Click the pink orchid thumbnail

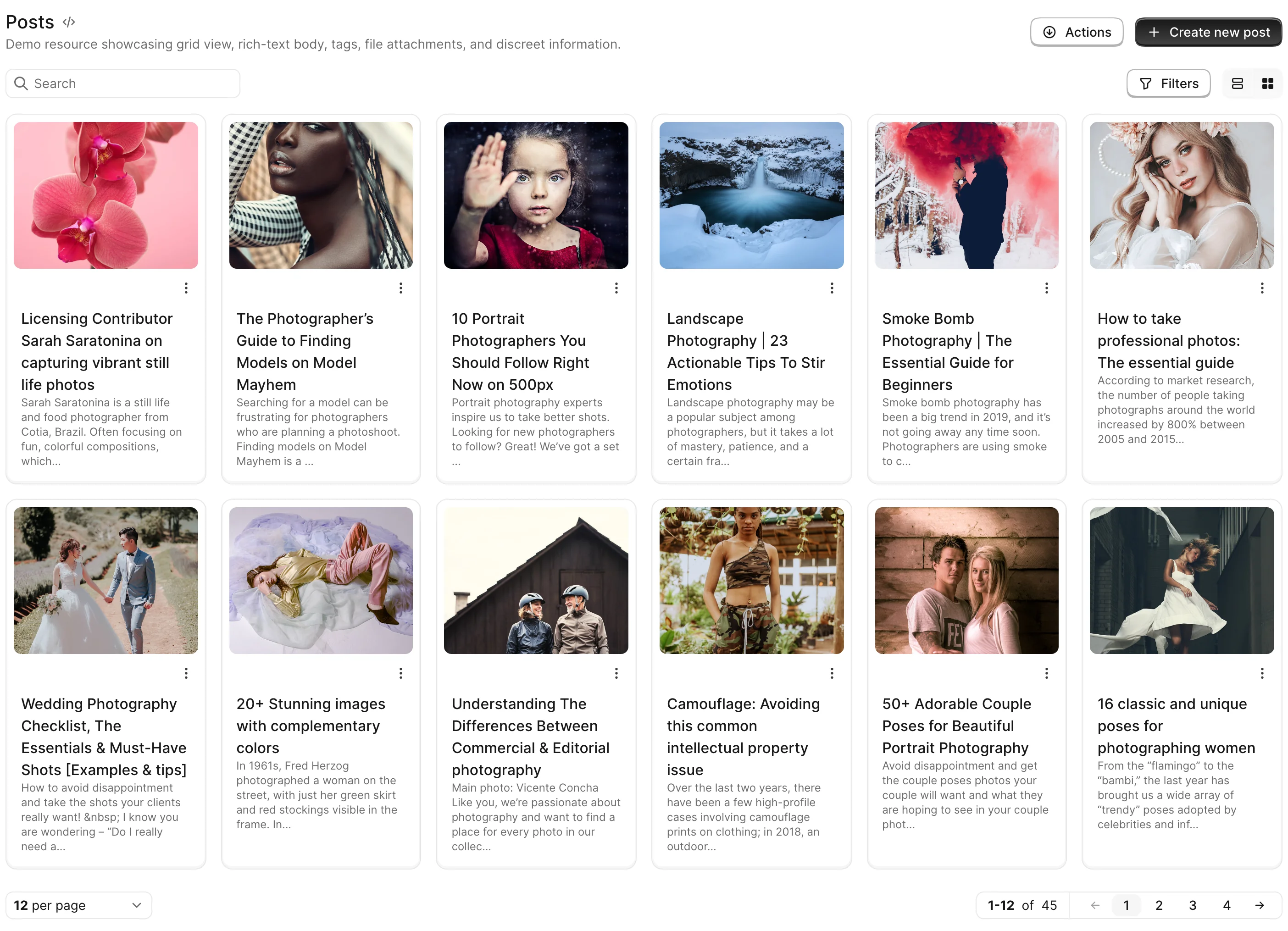(105, 195)
